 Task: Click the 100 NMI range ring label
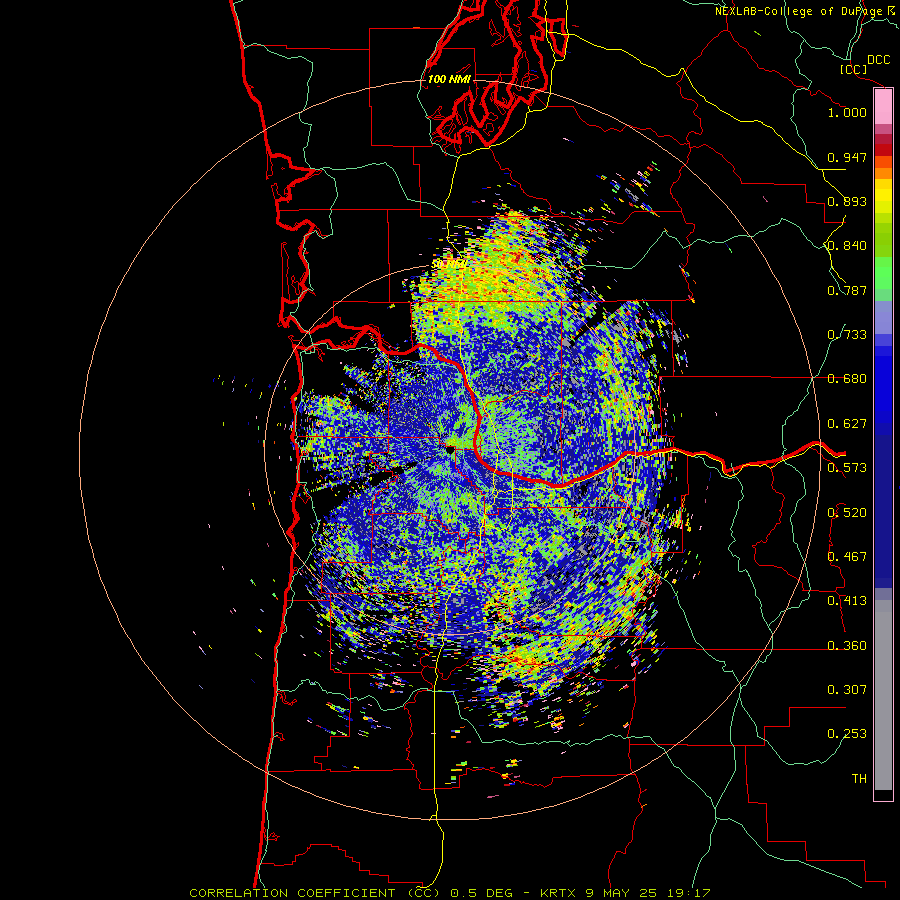click(x=449, y=79)
